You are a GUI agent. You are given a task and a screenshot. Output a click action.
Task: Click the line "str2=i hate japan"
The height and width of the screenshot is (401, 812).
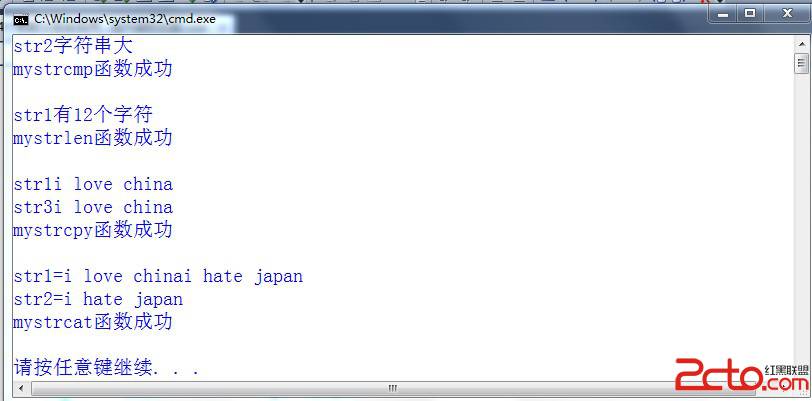(x=98, y=299)
